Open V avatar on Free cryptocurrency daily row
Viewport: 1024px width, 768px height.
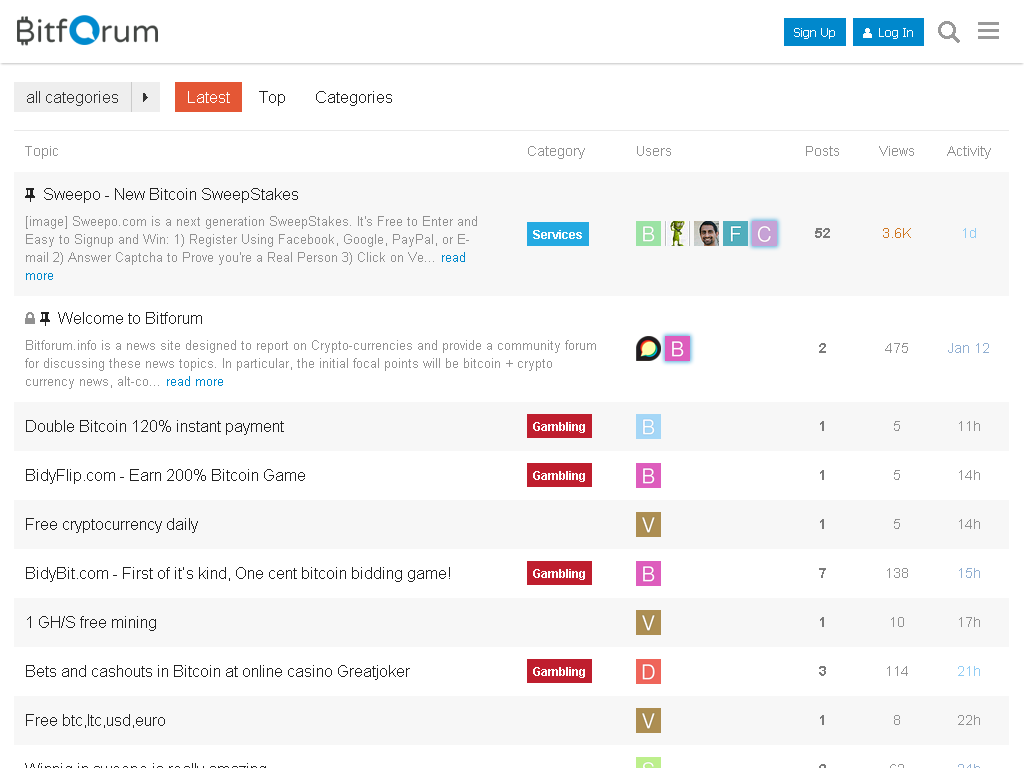coord(648,524)
